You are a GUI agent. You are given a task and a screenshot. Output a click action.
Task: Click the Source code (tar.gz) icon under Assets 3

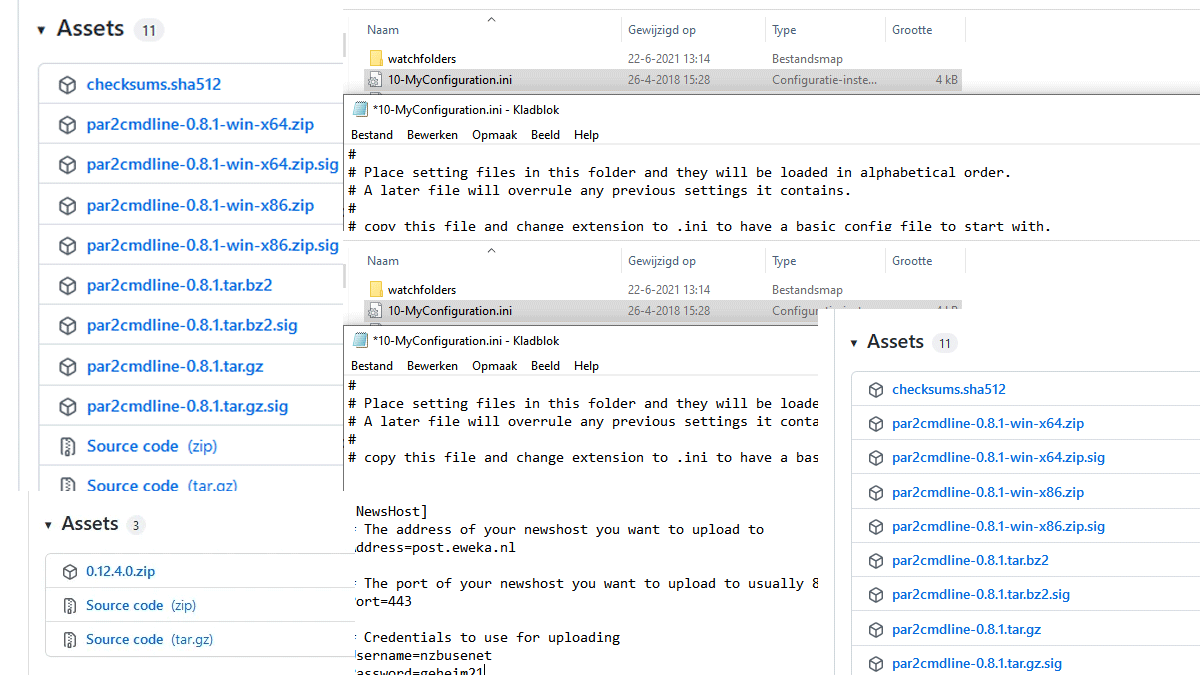tap(70, 639)
